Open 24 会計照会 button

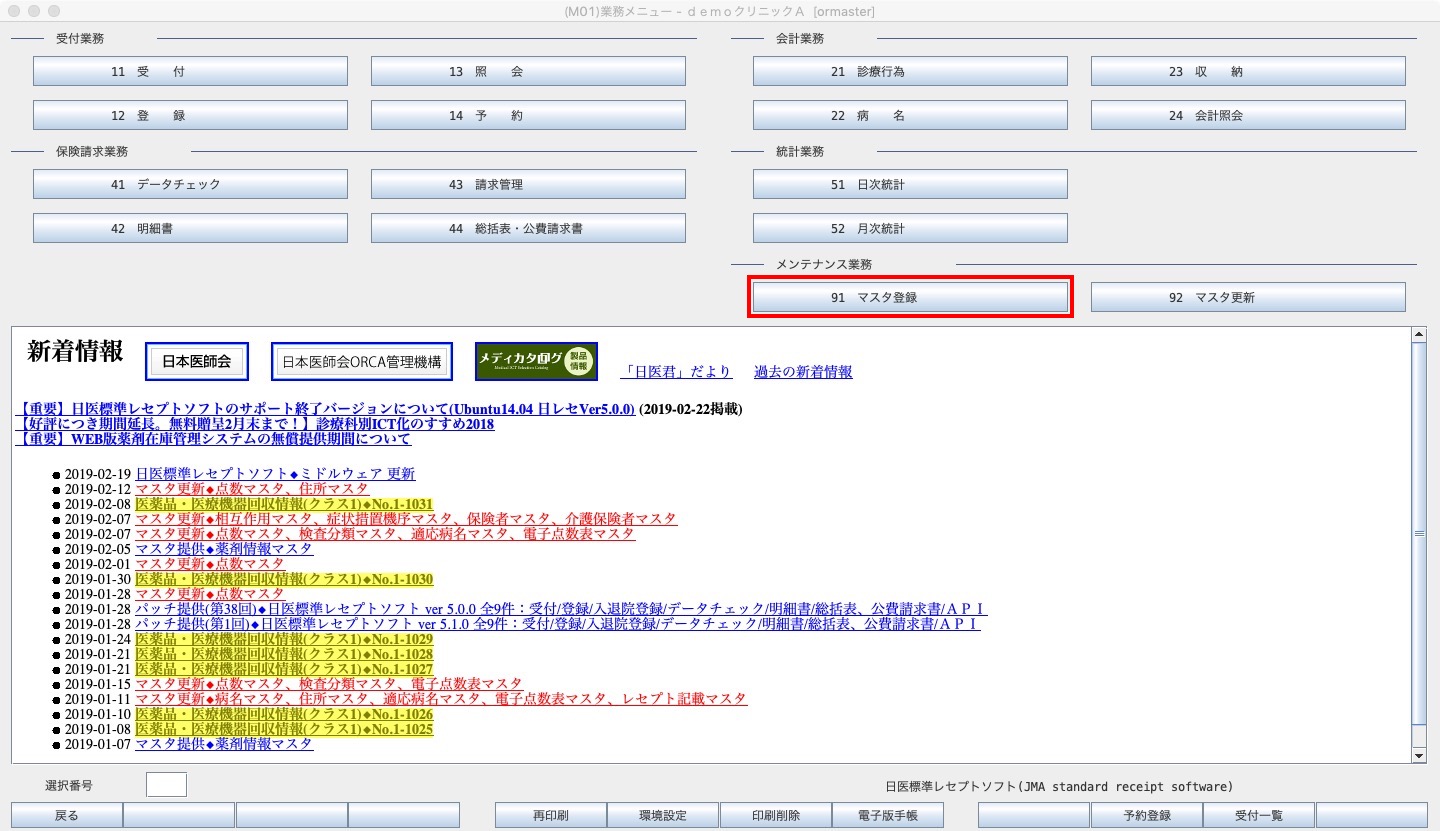point(1248,115)
